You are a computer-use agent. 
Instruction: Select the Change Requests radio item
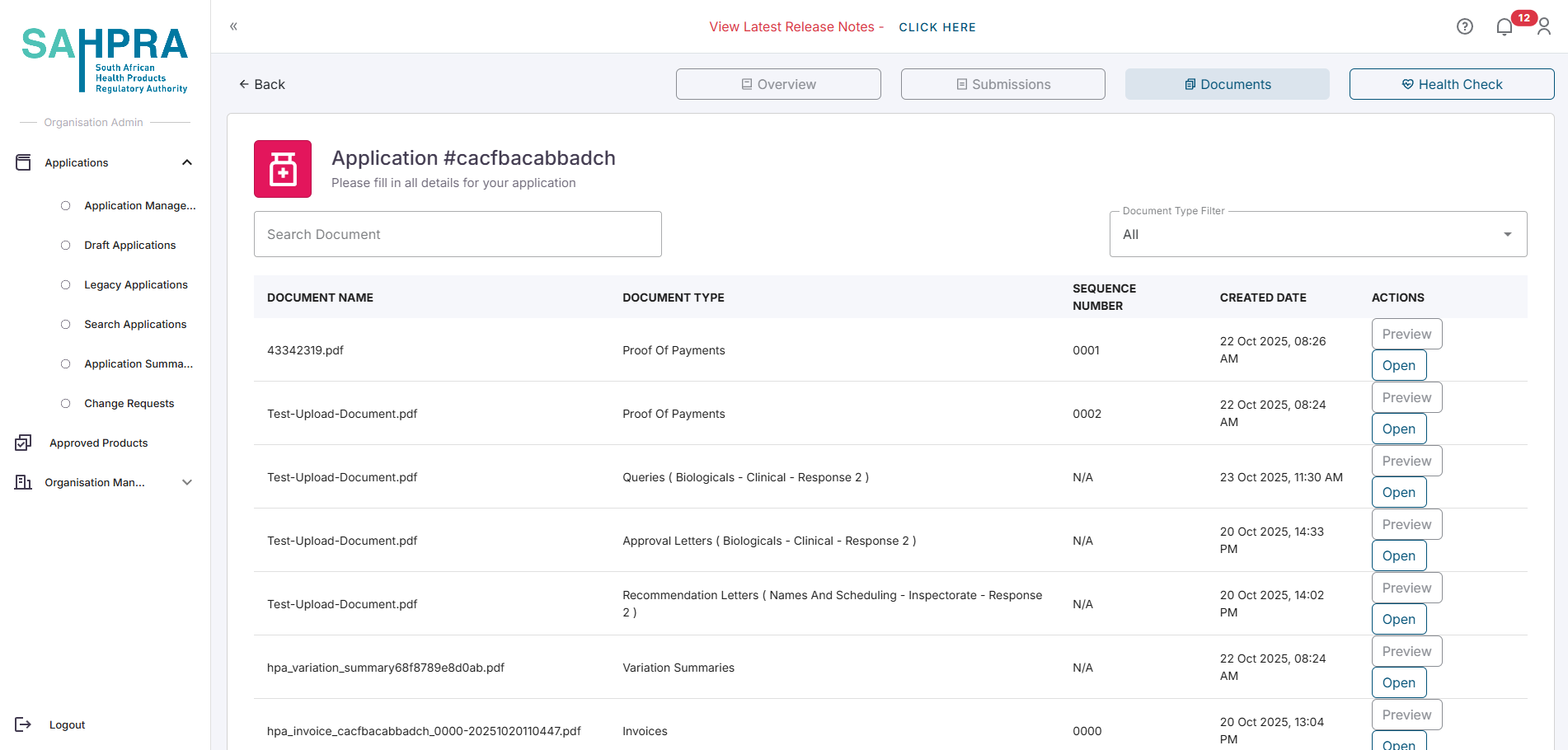(66, 403)
